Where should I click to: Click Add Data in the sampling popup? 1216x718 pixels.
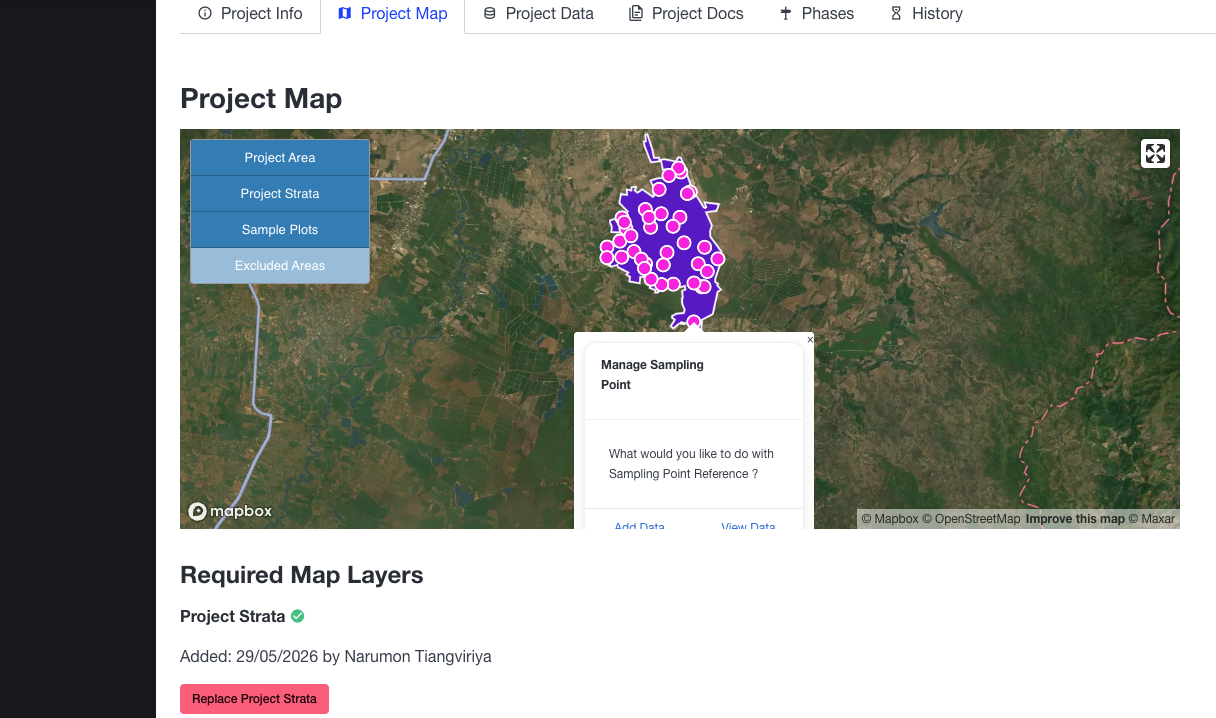coord(639,526)
